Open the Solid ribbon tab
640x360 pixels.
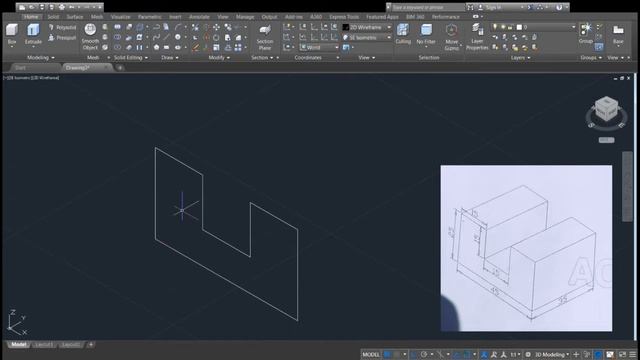pyautogui.click(x=53, y=17)
